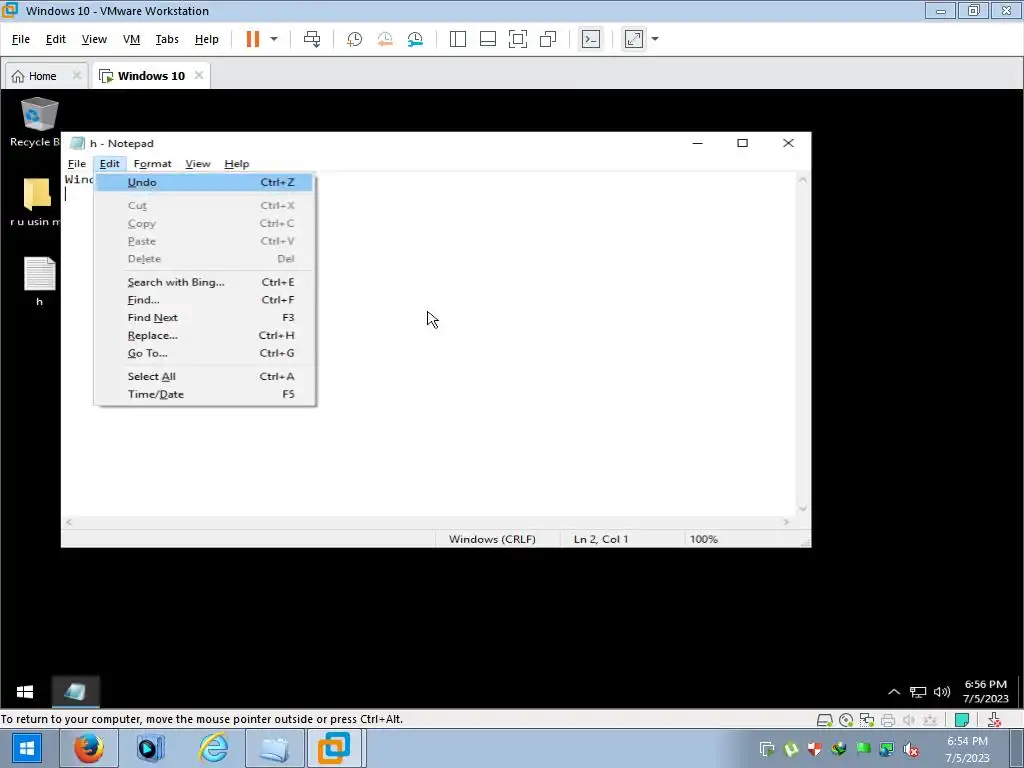1024x768 pixels.
Task: Open VMware File menu
Action: tap(21, 39)
